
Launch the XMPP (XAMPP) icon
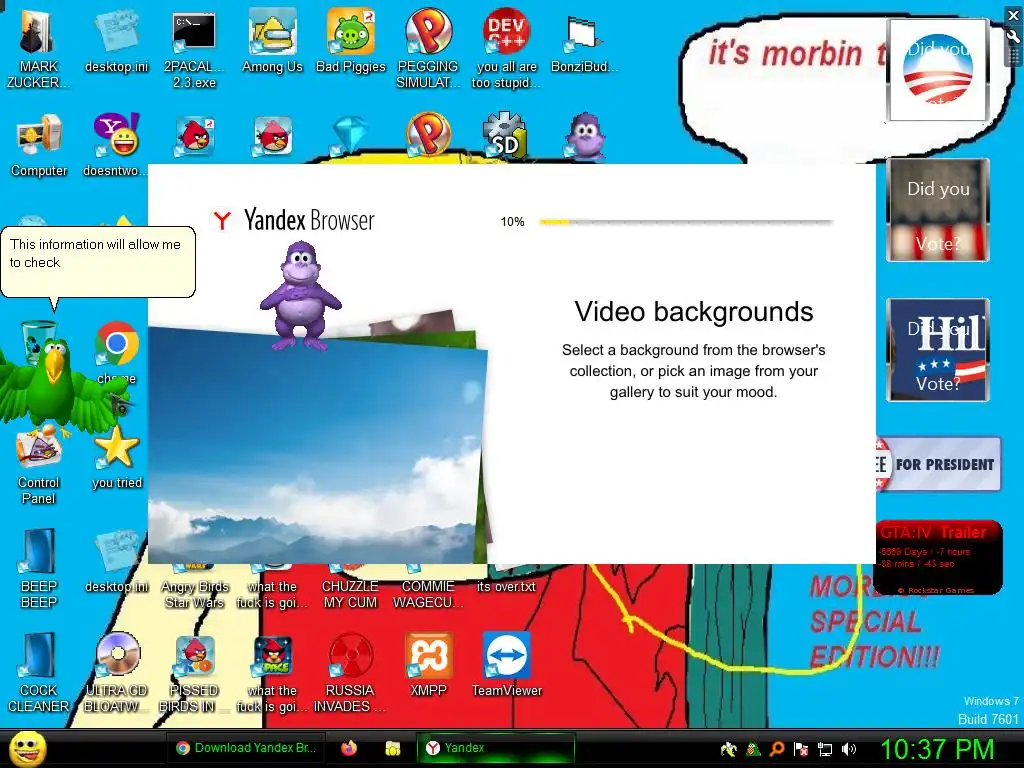tap(428, 665)
